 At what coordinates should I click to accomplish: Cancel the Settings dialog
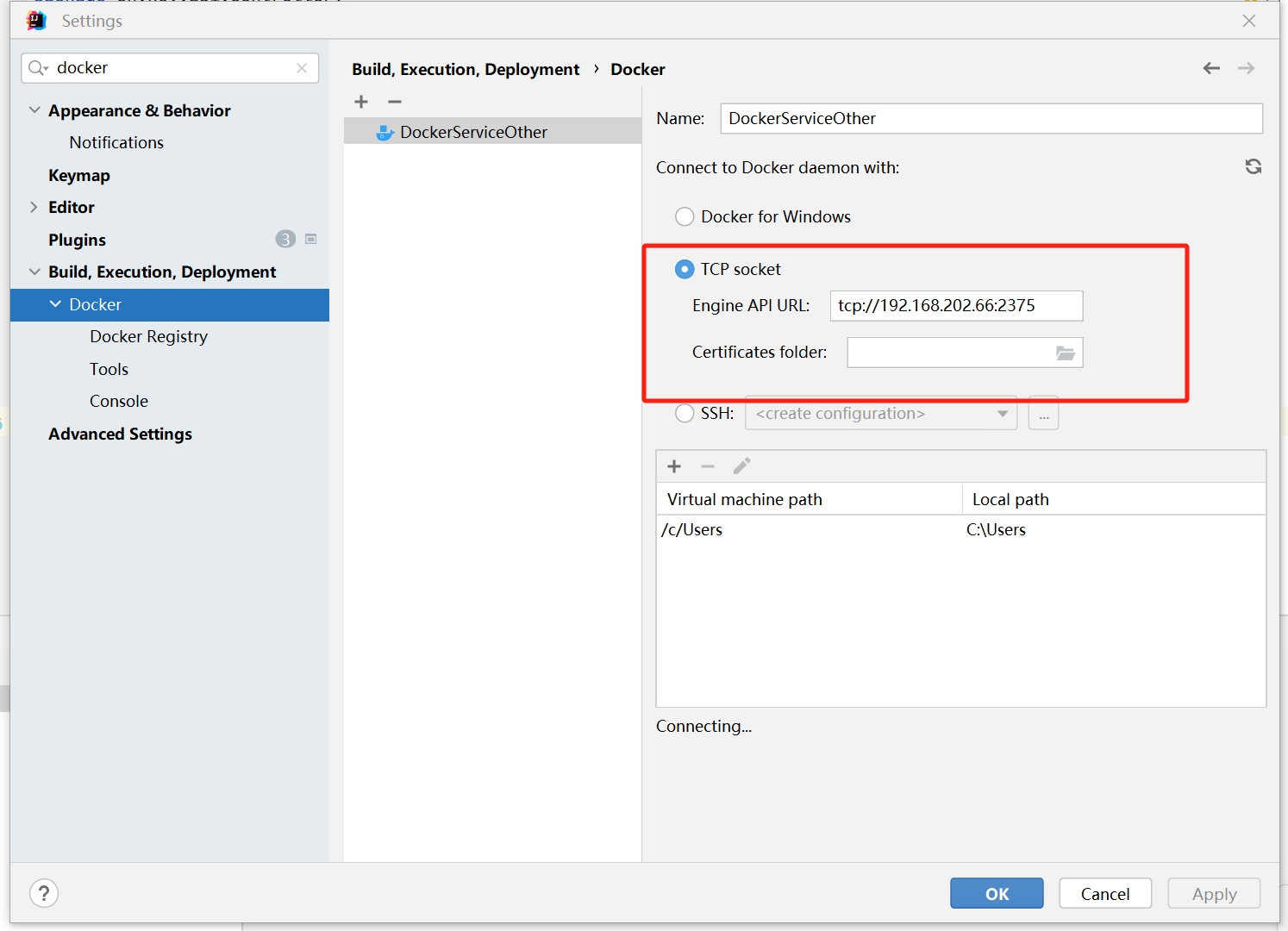1105,894
